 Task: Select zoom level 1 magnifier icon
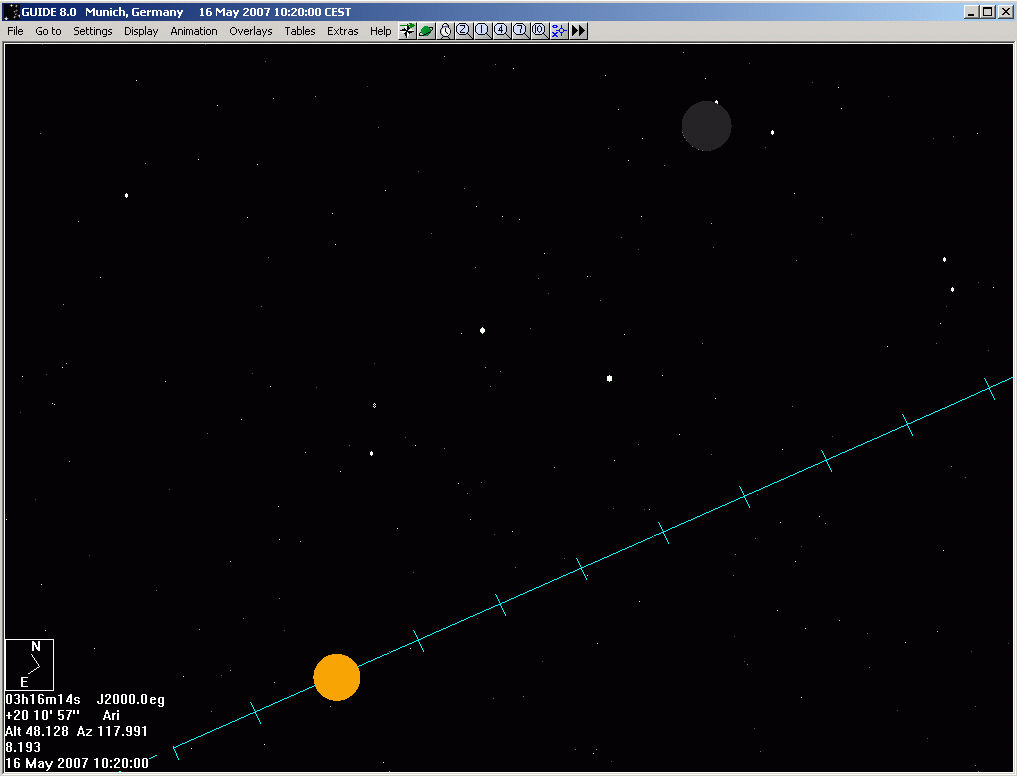pyautogui.click(x=482, y=31)
